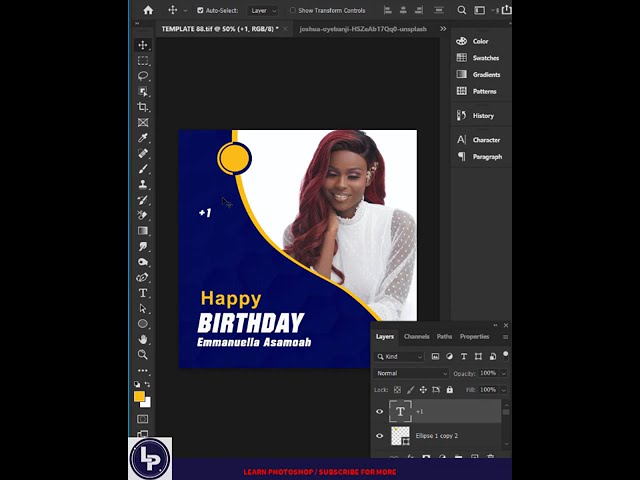Screen dimensions: 640x480
Task: Toggle pixel layer filter in Layers panel
Action: click(x=436, y=356)
